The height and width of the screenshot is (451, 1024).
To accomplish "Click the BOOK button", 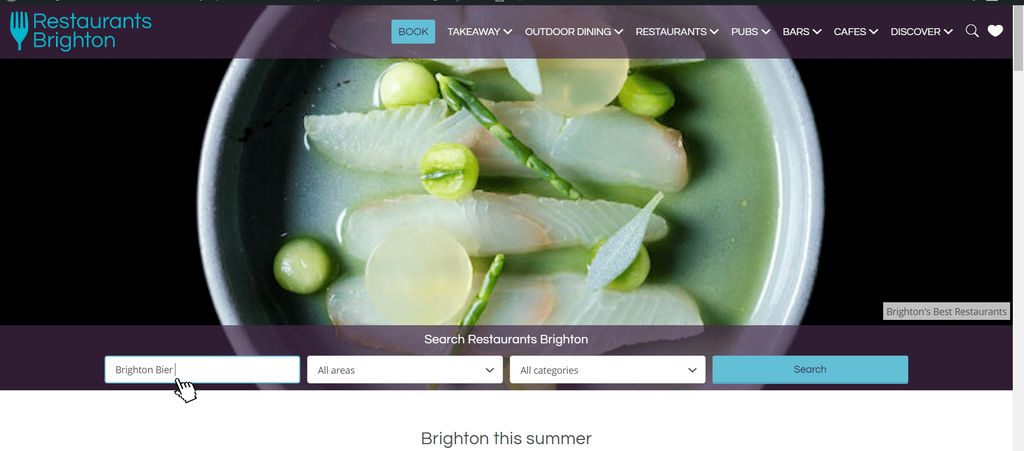I will [413, 31].
